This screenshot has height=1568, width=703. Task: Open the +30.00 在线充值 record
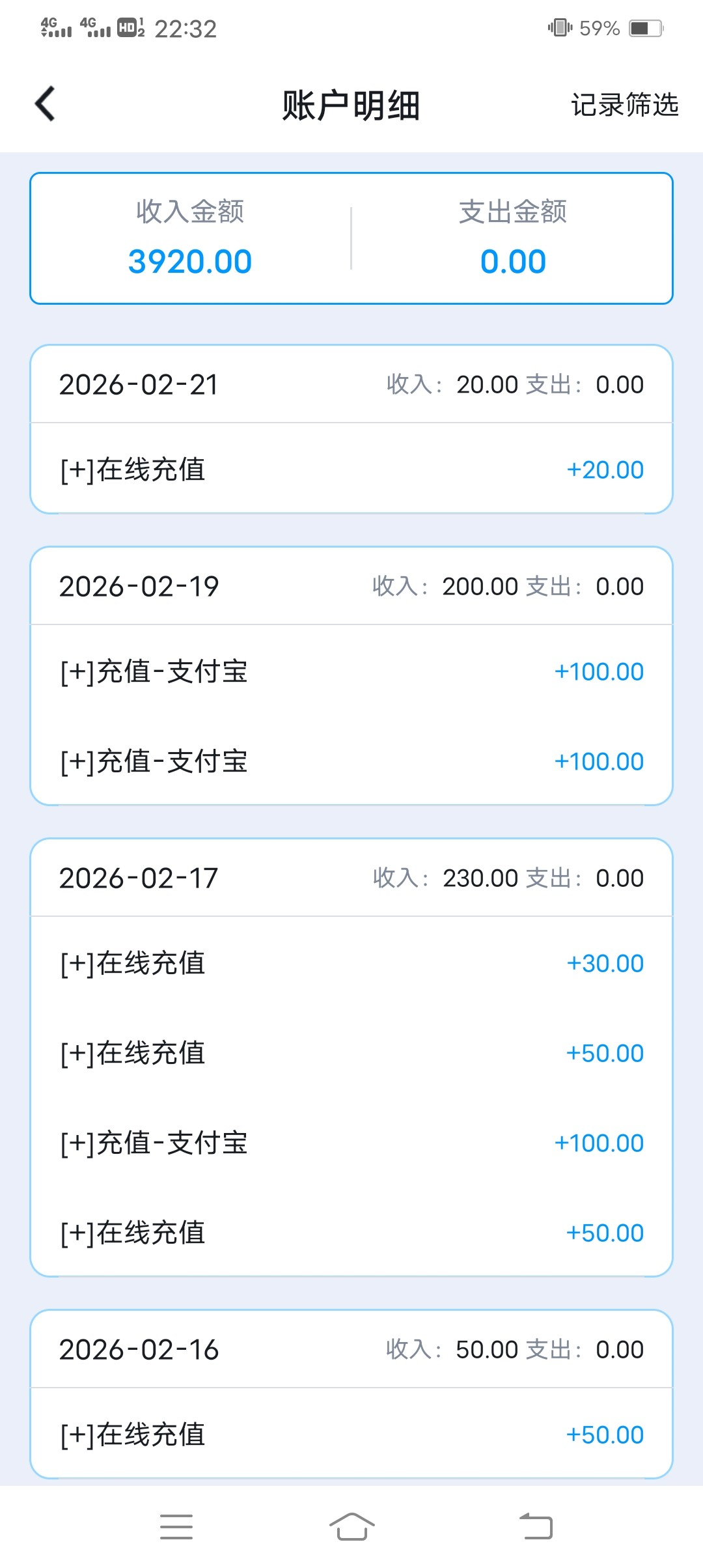[x=351, y=963]
